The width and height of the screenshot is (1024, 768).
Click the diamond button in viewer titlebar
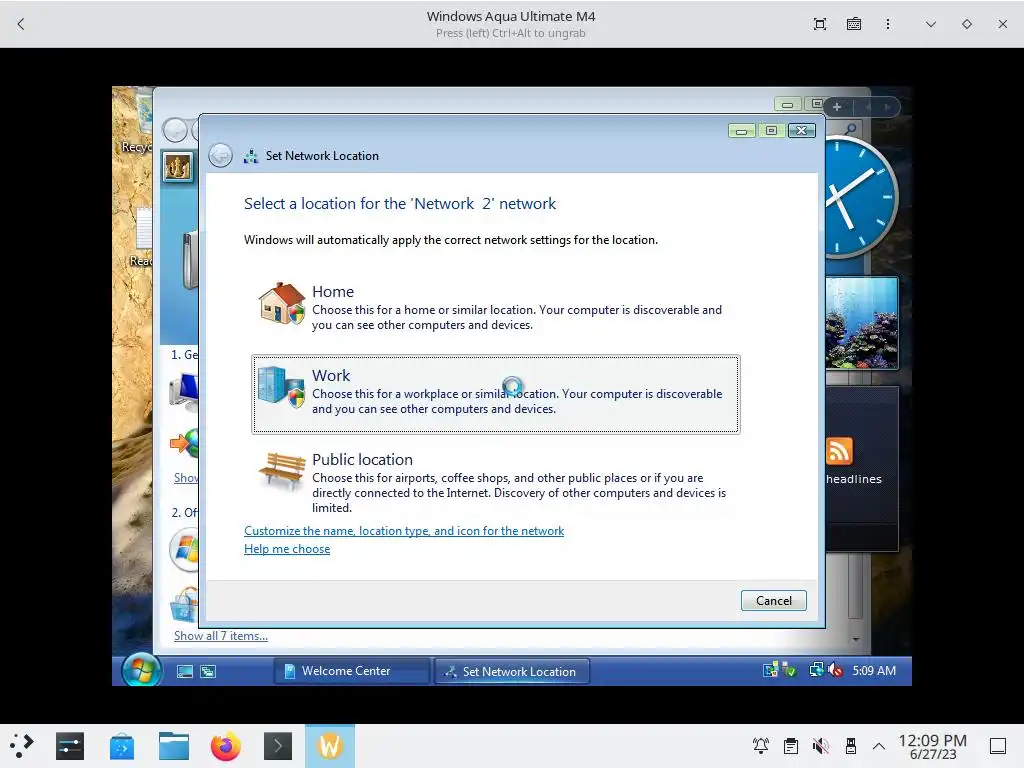[x=967, y=24]
